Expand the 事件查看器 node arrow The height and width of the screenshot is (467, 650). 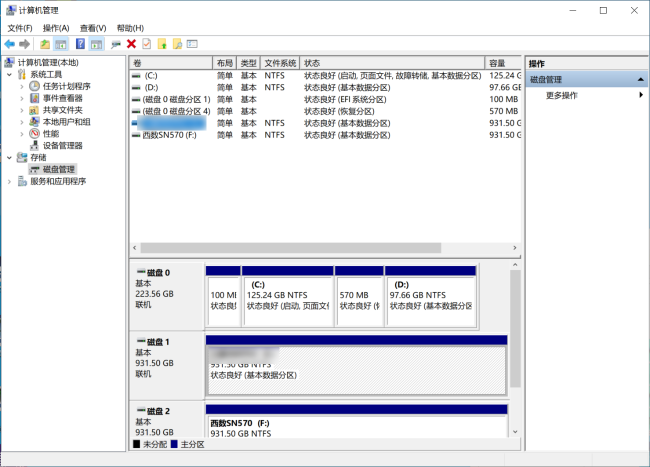click(x=22, y=99)
